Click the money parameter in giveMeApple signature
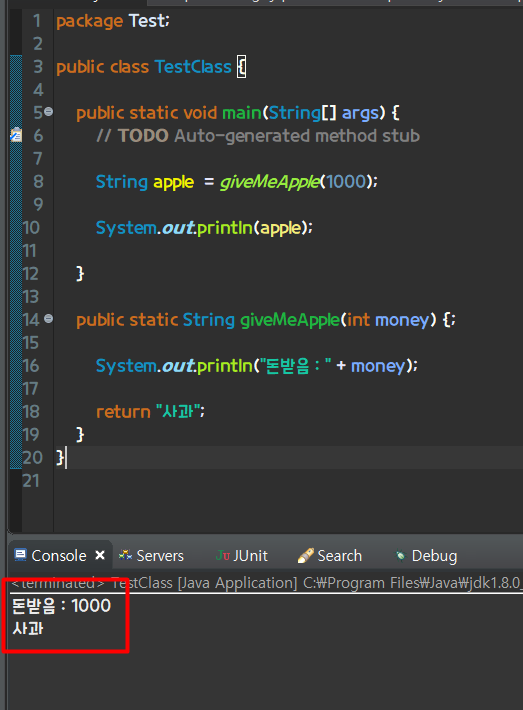This screenshot has width=523, height=710. tap(402, 320)
